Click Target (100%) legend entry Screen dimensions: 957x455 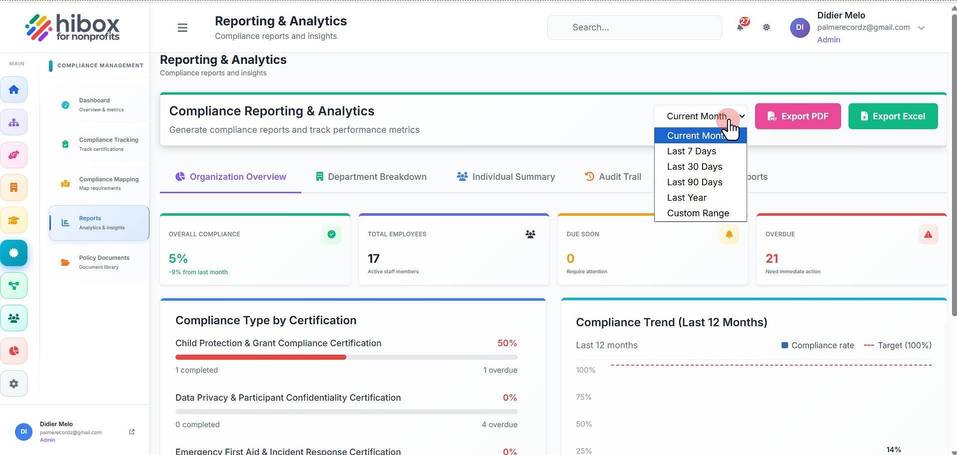pos(898,345)
